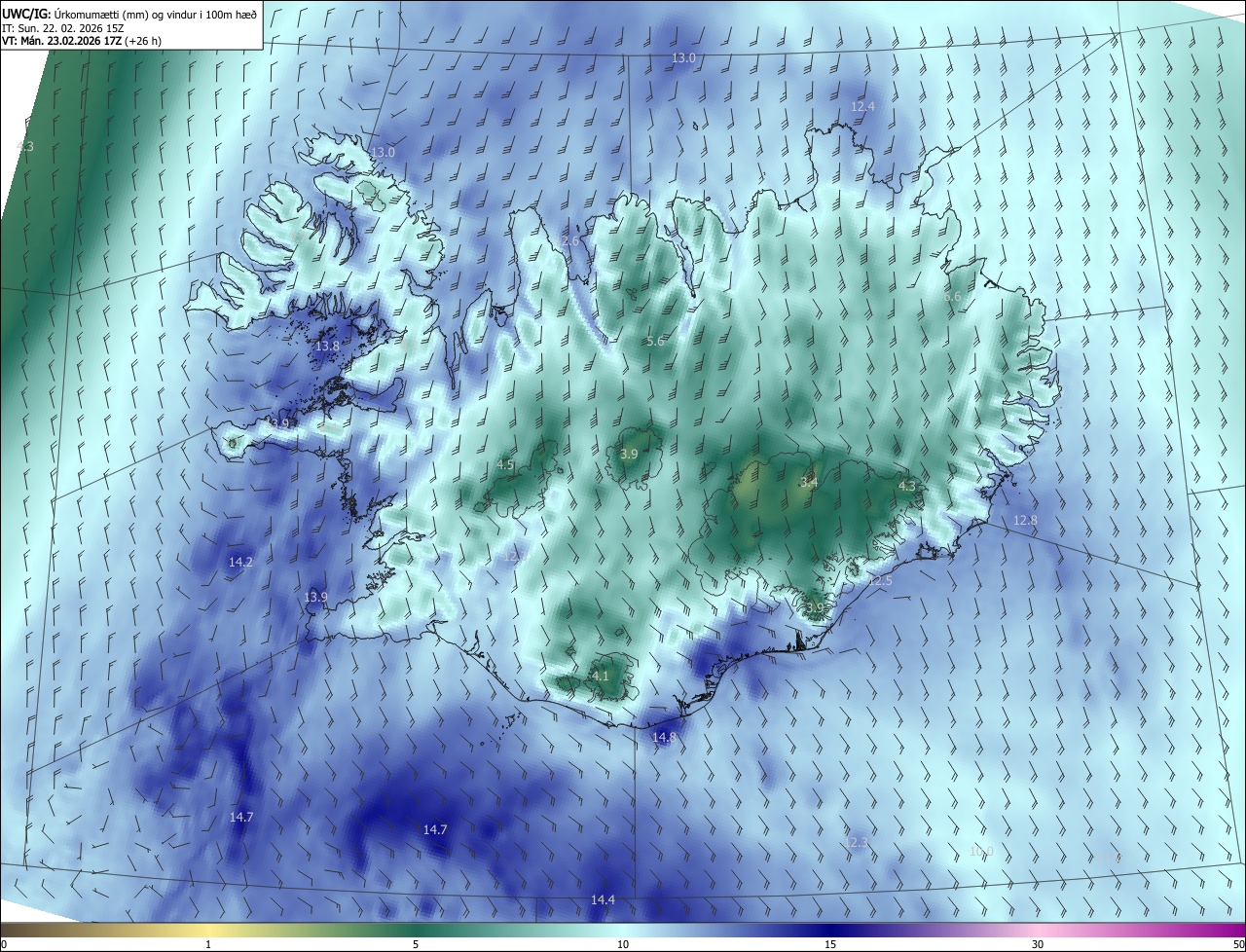Click the 13.8 value label over Breiðafjörður

point(327,346)
